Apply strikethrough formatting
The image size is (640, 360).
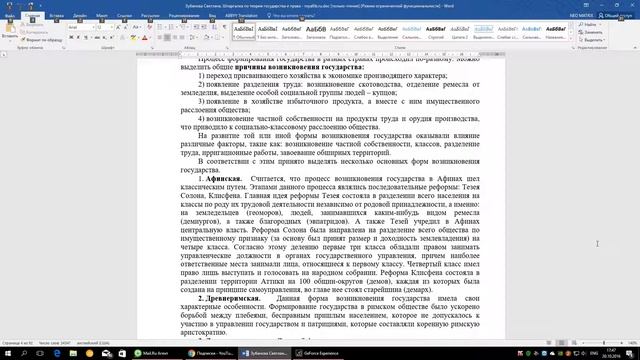(x=97, y=38)
